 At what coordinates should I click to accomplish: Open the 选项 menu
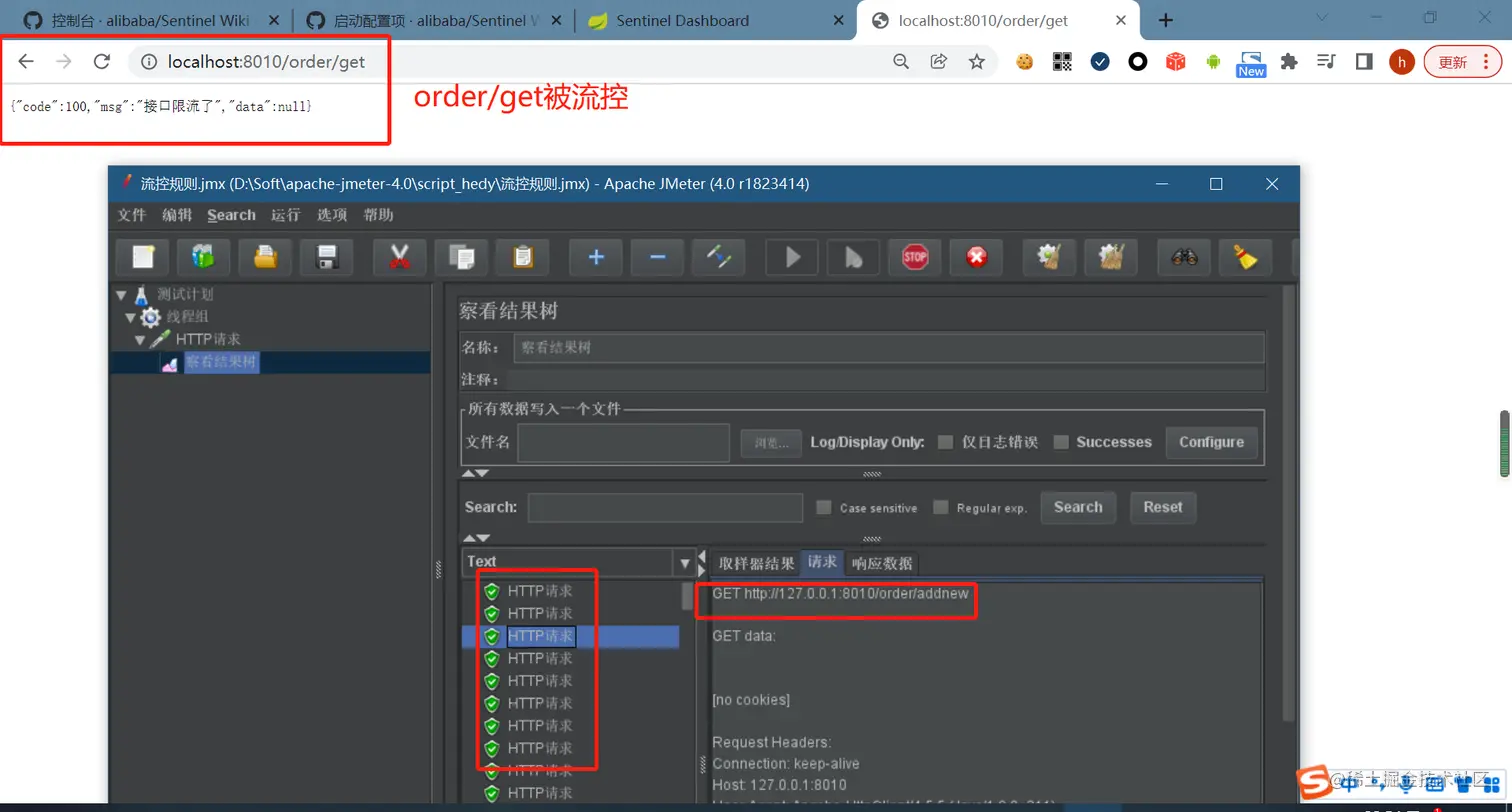click(x=332, y=215)
